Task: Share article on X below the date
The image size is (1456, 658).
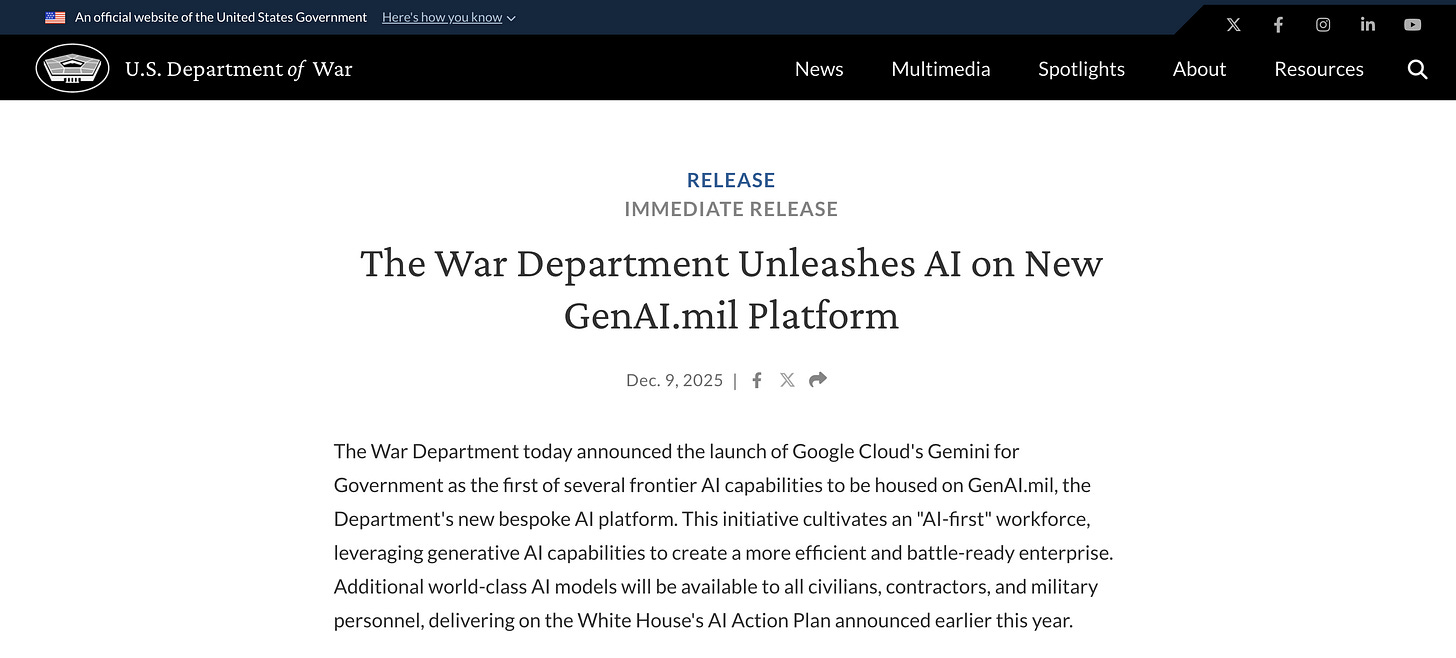Action: click(787, 380)
